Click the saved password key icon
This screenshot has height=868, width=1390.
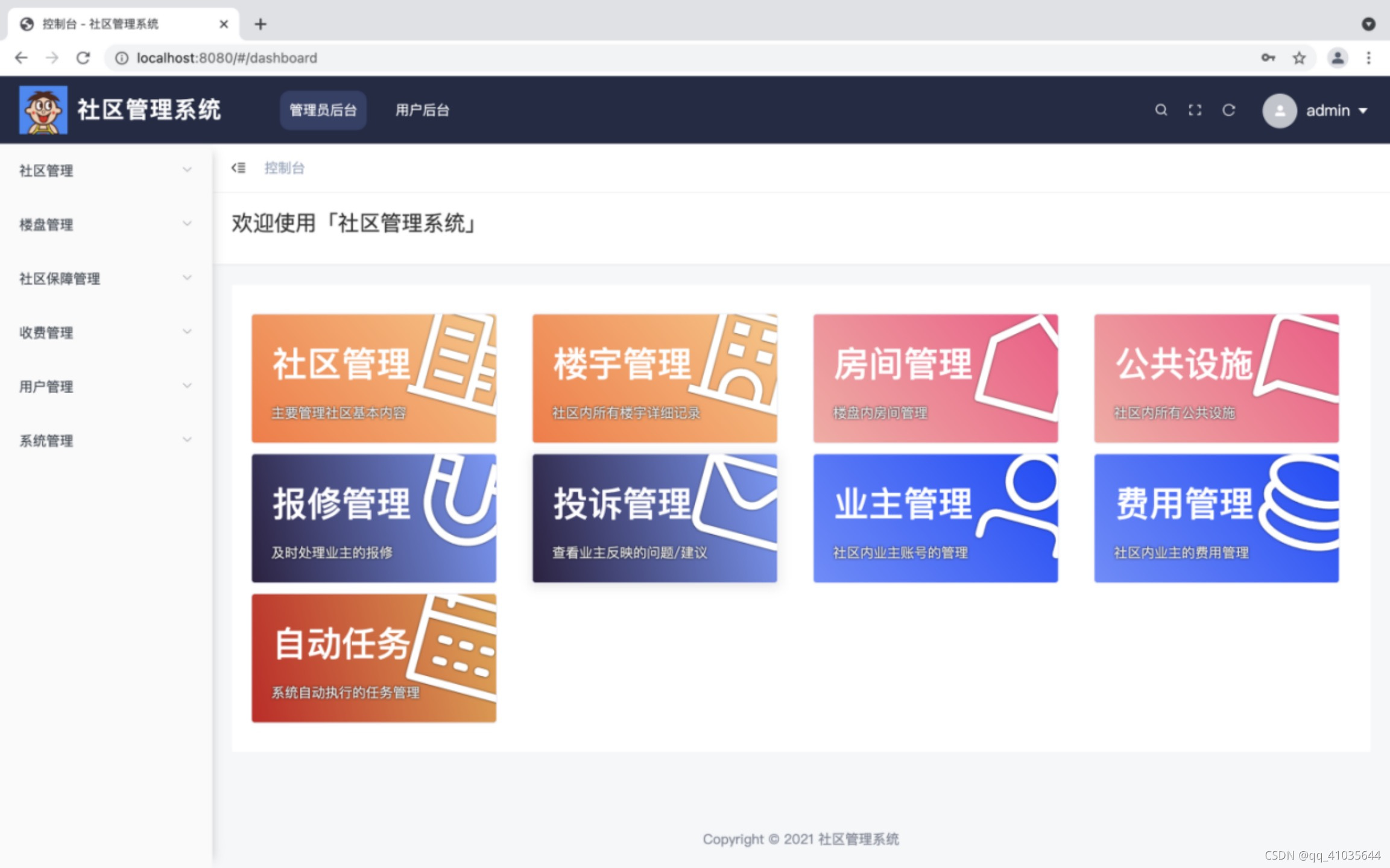tap(1268, 58)
